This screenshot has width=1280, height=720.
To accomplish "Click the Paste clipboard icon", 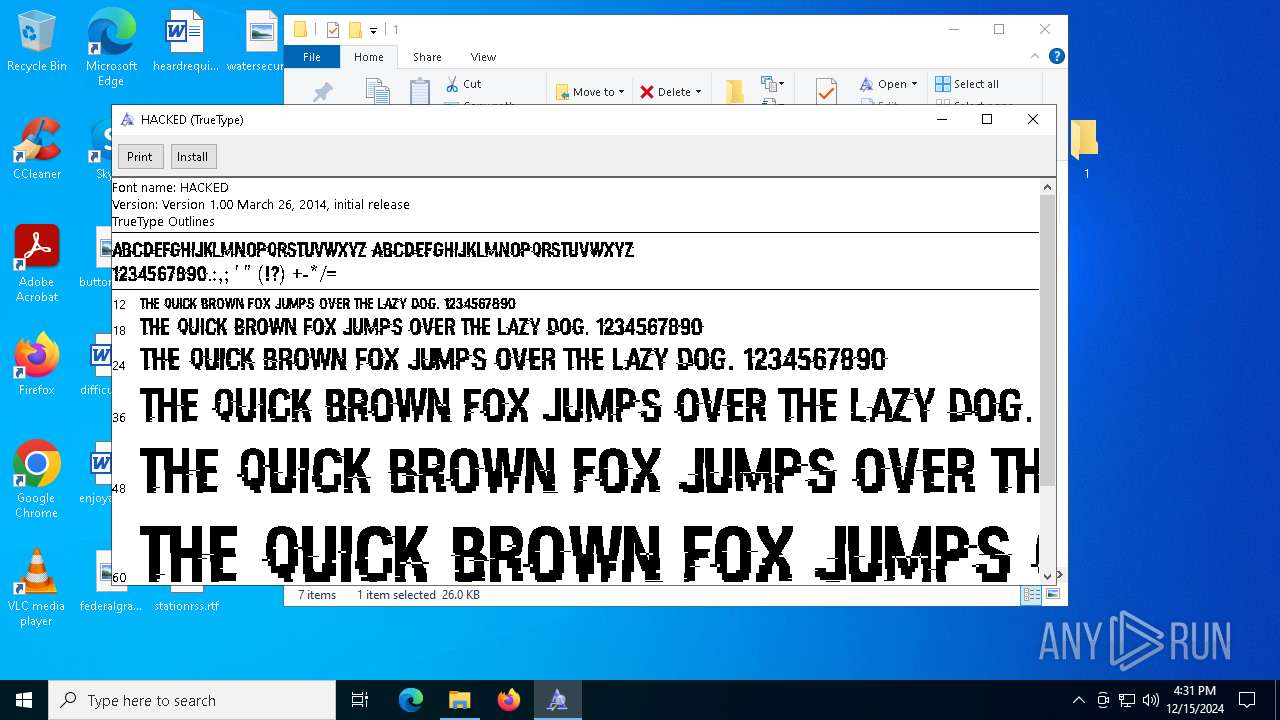I will click(x=420, y=92).
